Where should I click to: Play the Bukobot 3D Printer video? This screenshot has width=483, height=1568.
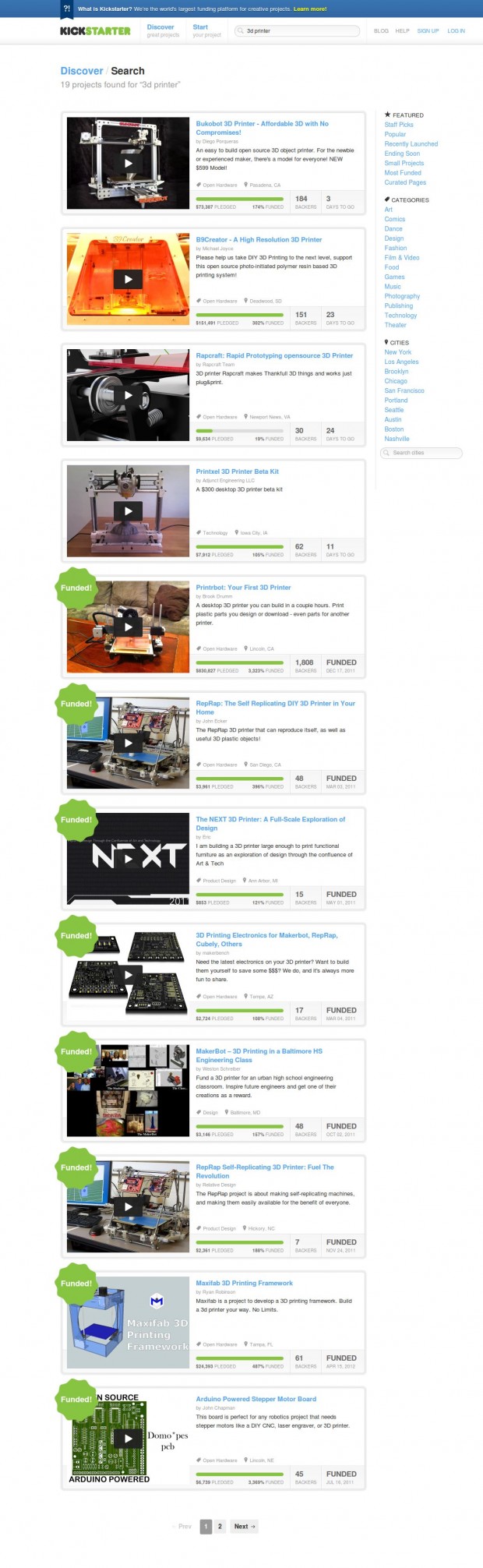pyautogui.click(x=129, y=164)
